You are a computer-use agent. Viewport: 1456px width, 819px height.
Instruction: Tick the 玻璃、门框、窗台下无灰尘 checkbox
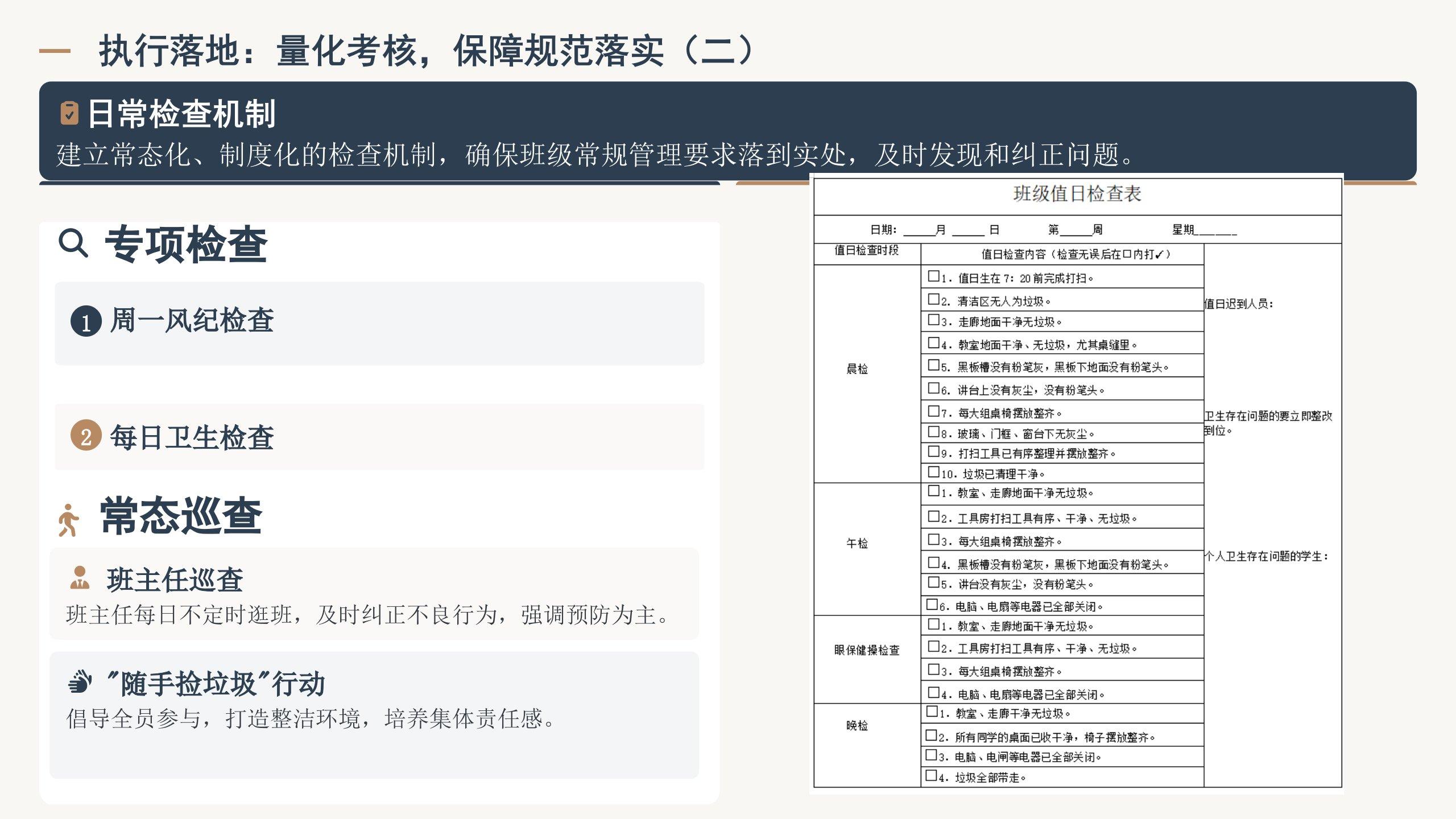933,432
